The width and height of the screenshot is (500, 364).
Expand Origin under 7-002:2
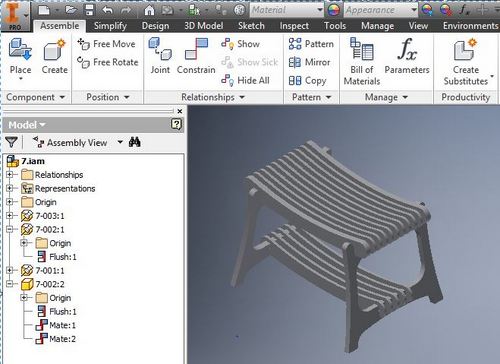pos(24,297)
